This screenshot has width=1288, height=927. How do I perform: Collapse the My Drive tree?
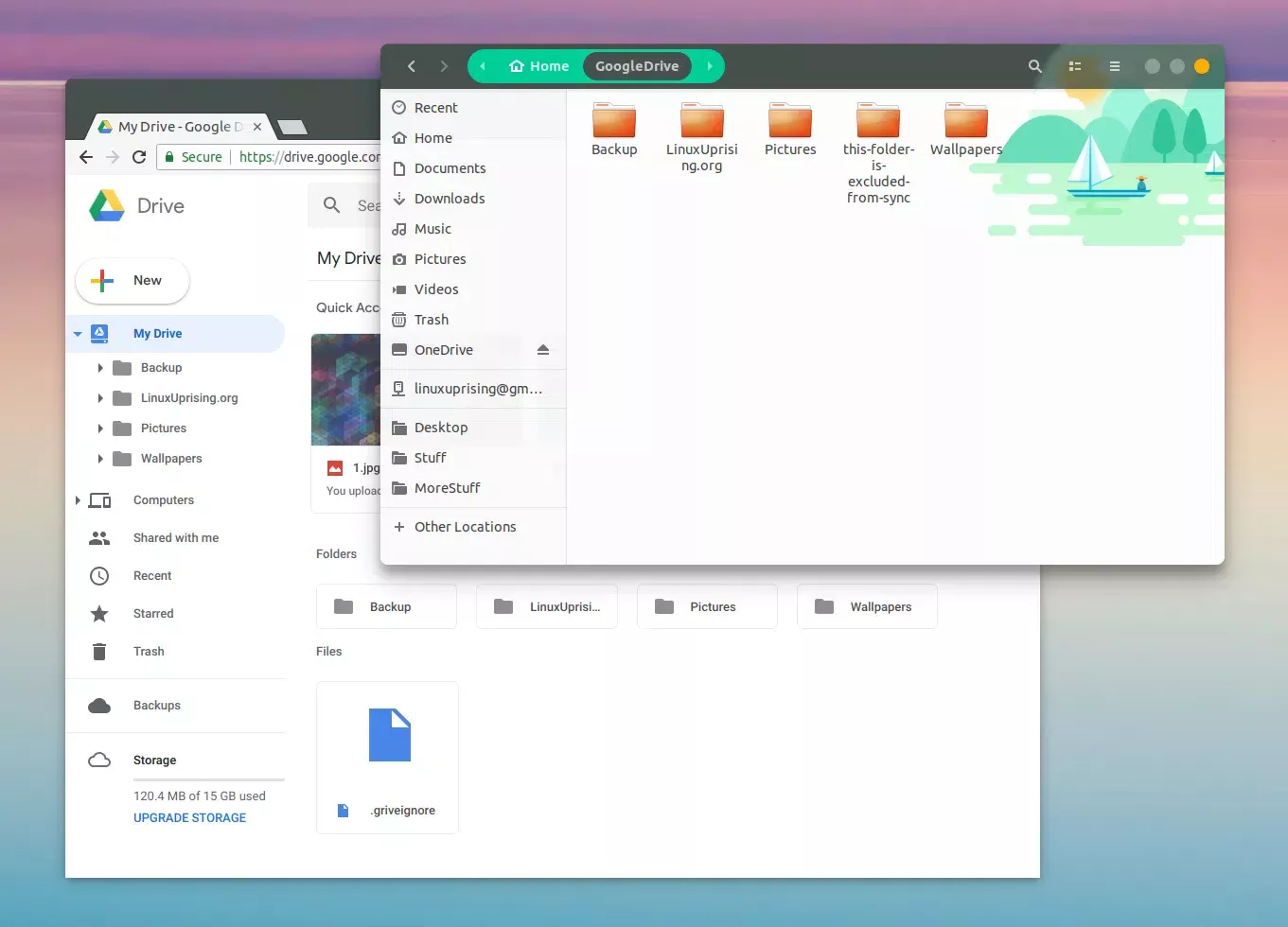coord(78,333)
